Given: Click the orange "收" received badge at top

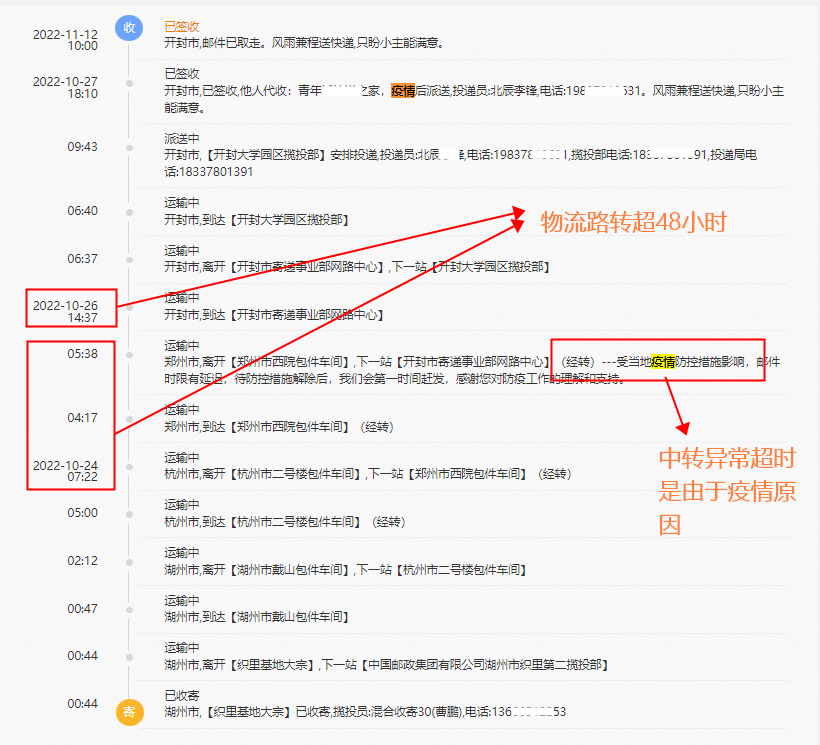Looking at the screenshot, I should tap(129, 27).
